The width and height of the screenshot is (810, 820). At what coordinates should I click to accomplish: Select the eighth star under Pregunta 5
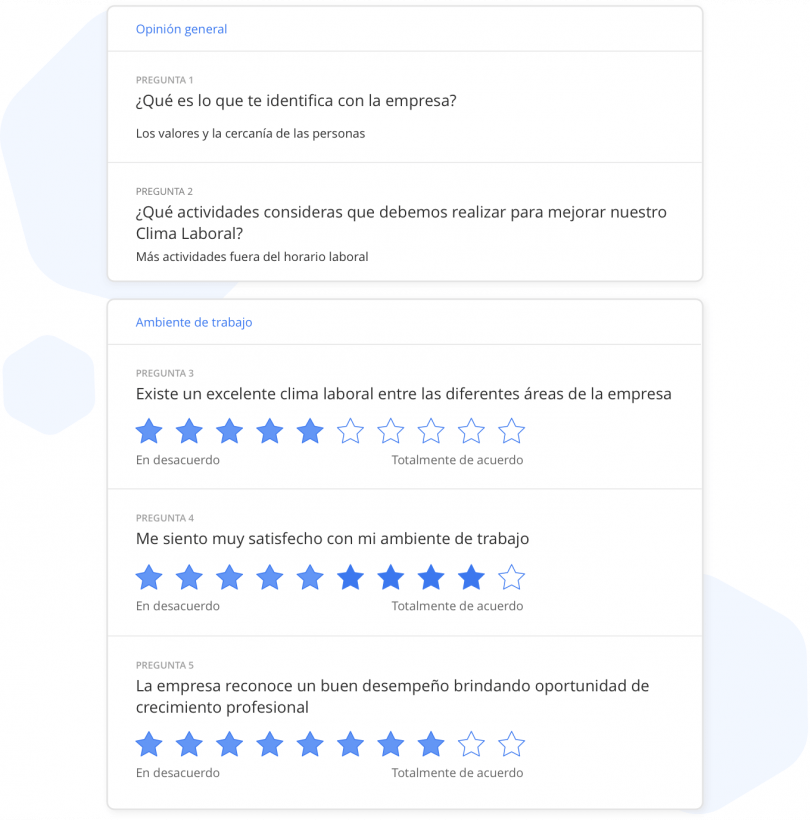click(431, 744)
